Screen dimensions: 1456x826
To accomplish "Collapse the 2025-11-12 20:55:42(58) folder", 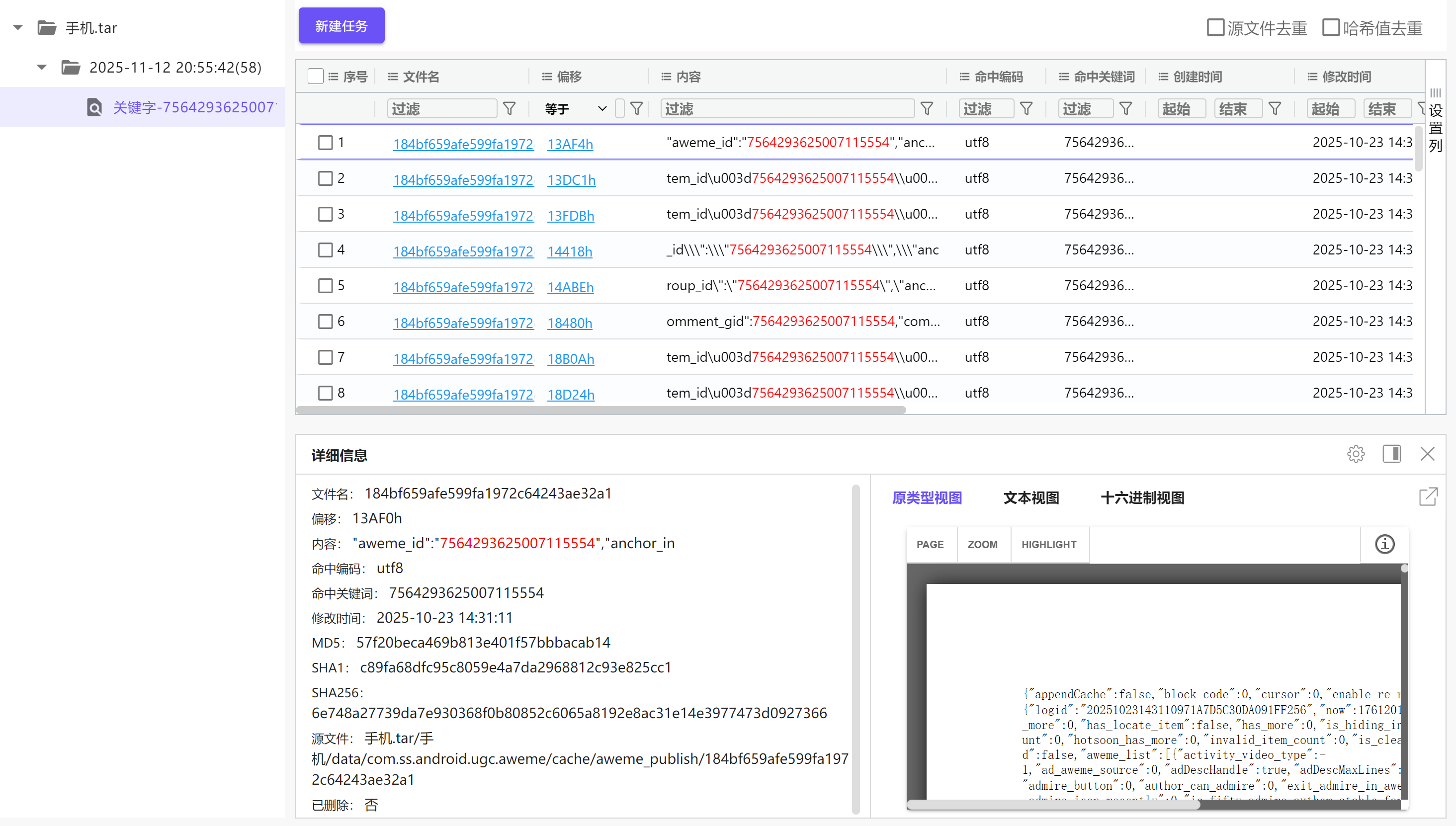I will pyautogui.click(x=41, y=67).
